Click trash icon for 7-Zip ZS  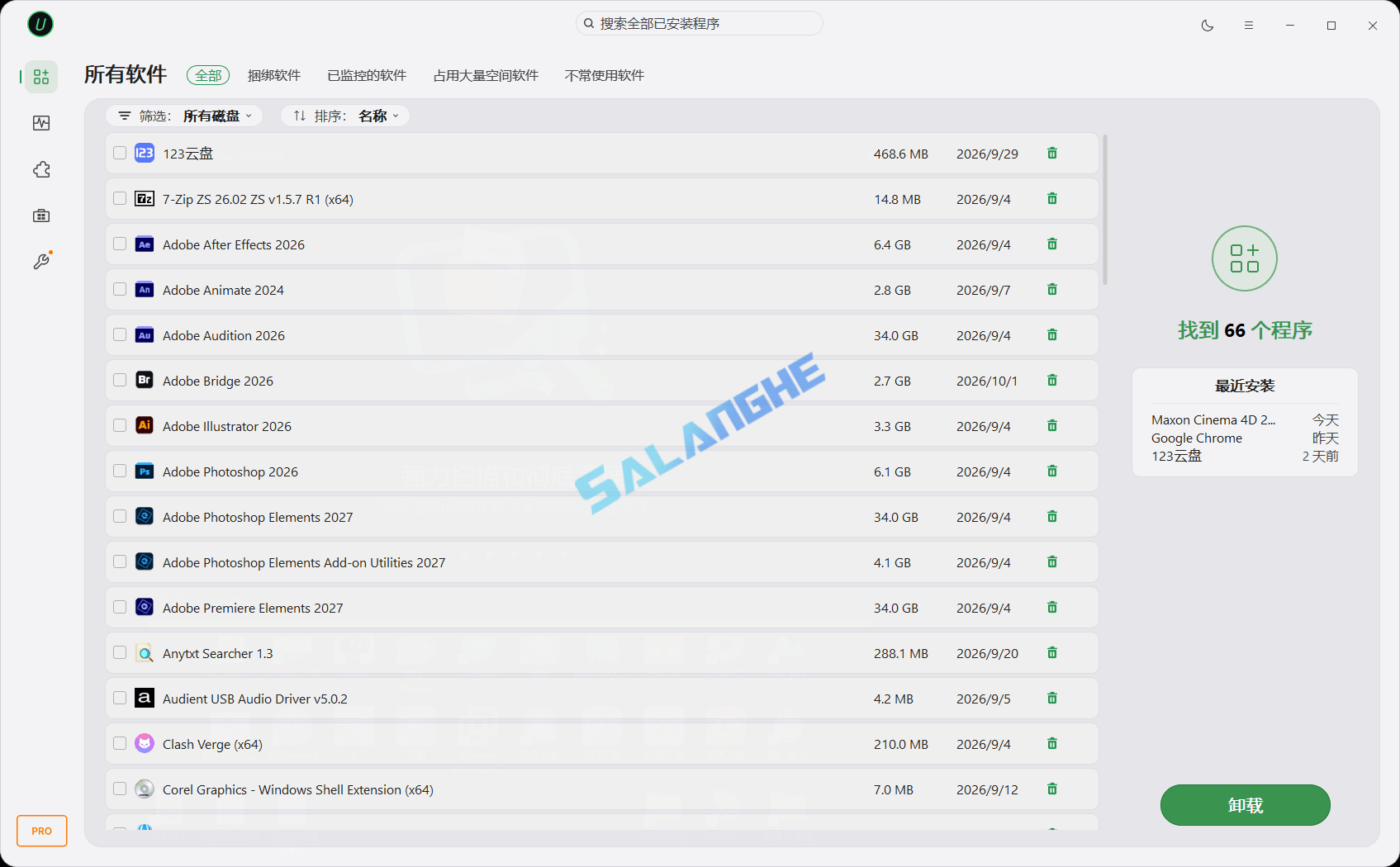1052,198
